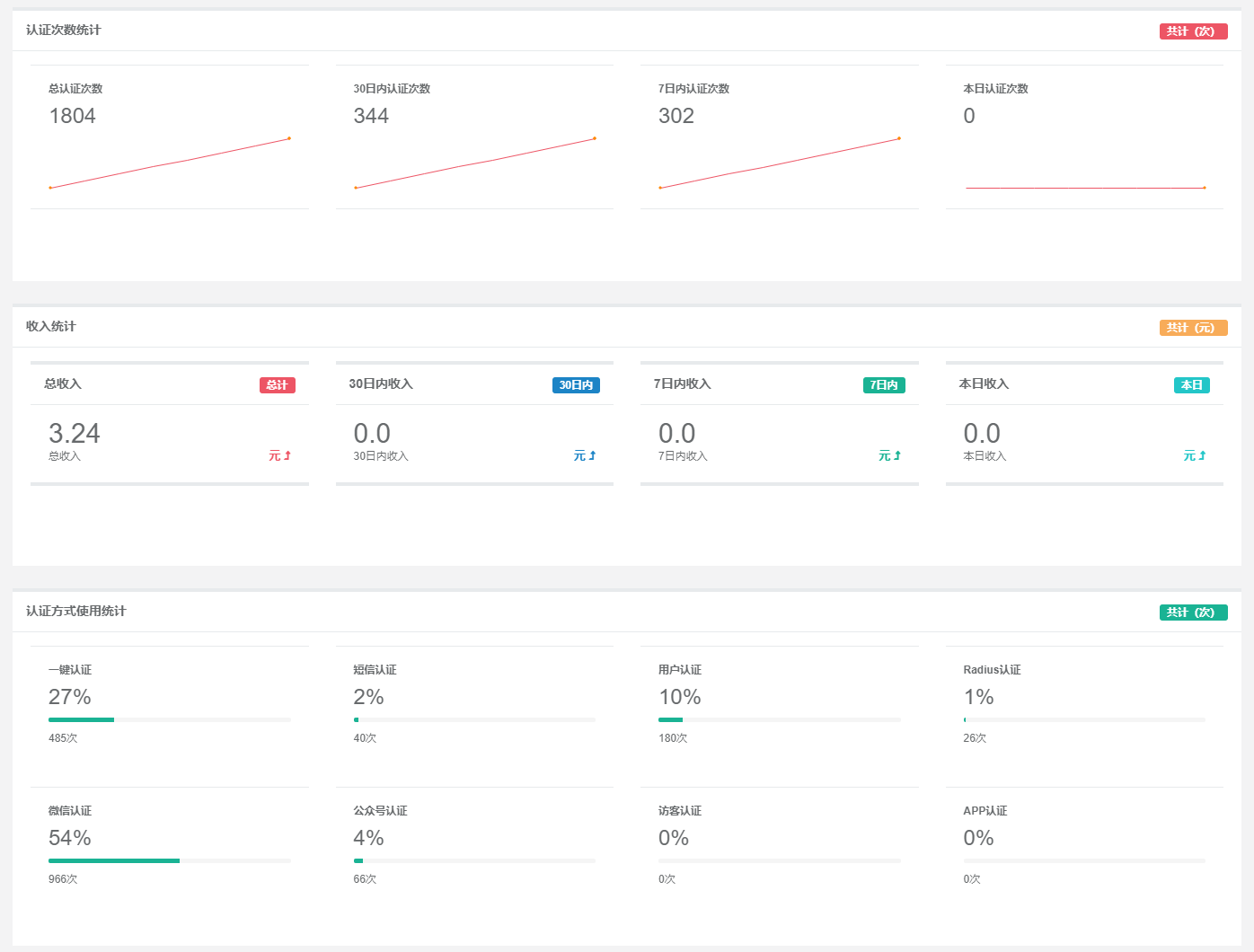This screenshot has width=1254, height=952.
Task: Click the 一键认证 27% progress bar
Action: point(170,719)
